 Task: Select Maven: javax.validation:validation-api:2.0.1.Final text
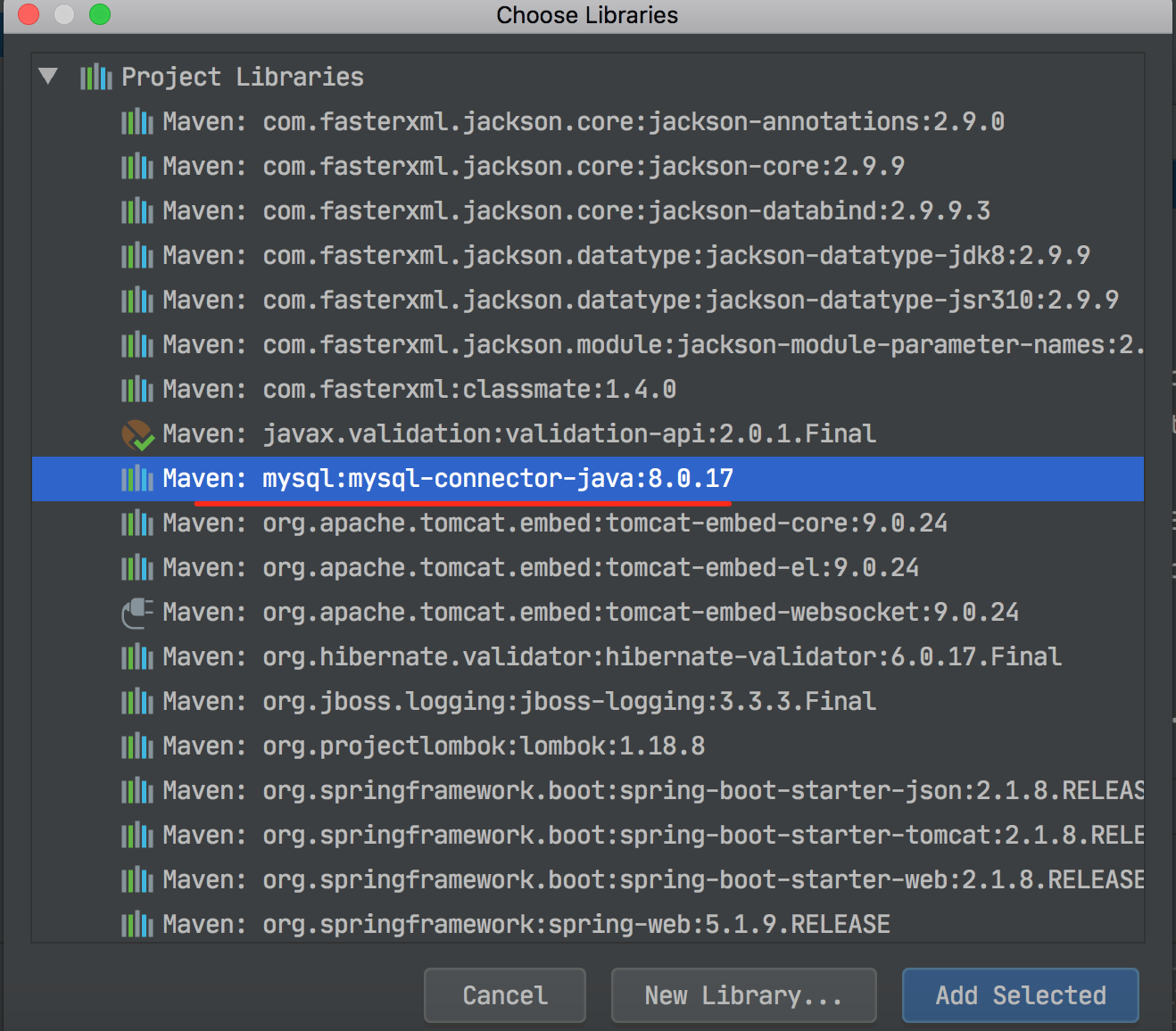[519, 433]
